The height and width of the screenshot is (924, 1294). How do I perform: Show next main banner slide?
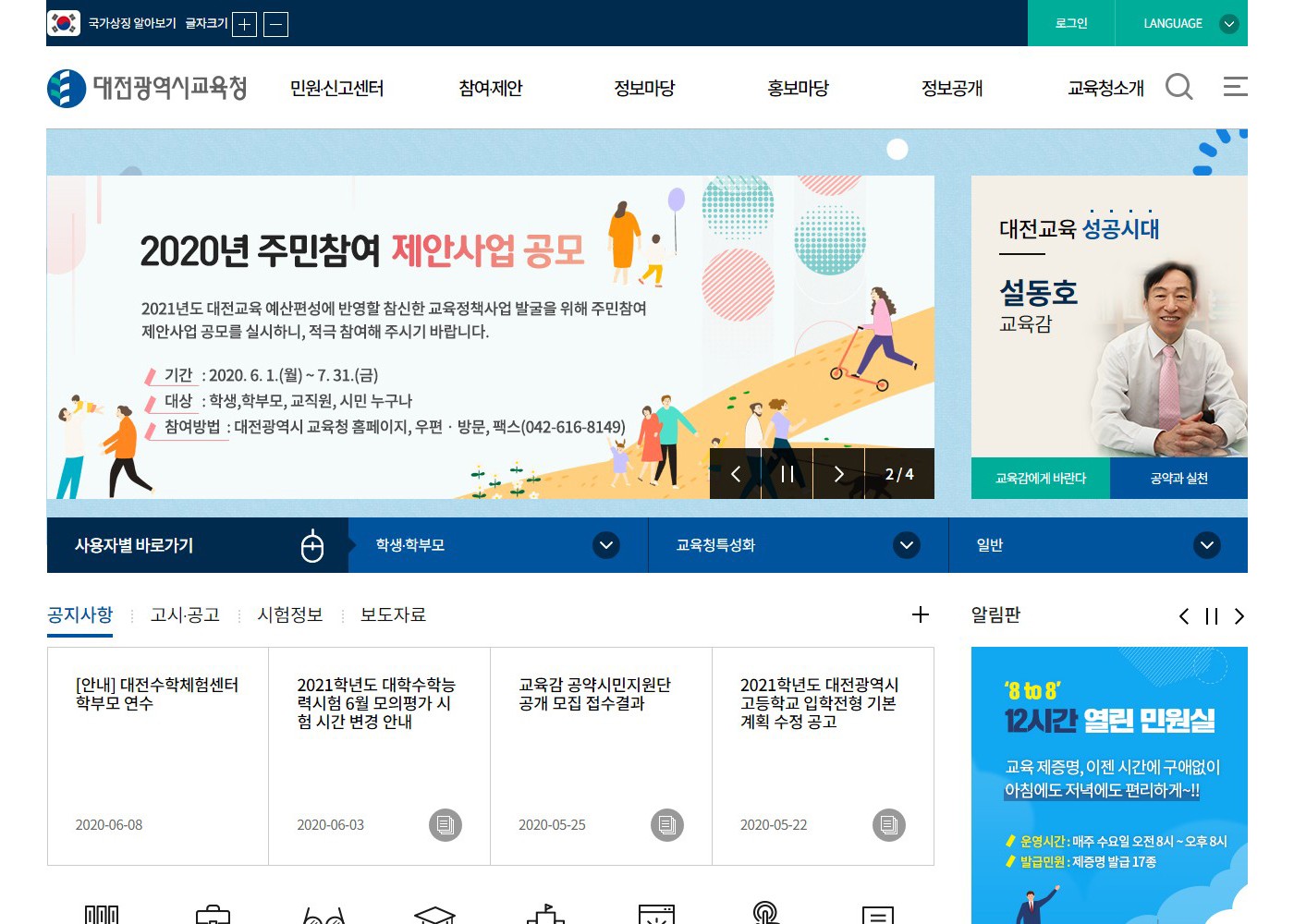(838, 474)
